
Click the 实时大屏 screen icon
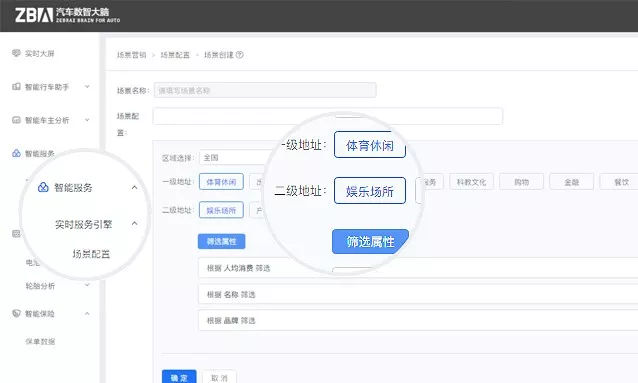(x=16, y=53)
